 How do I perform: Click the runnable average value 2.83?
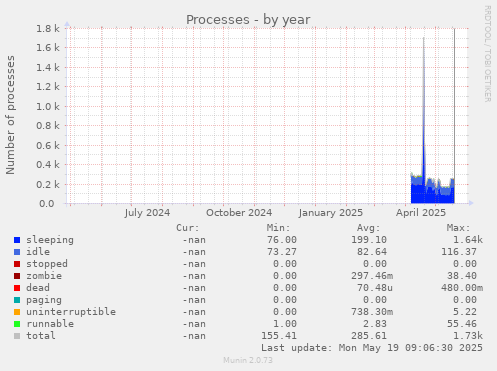(375, 324)
